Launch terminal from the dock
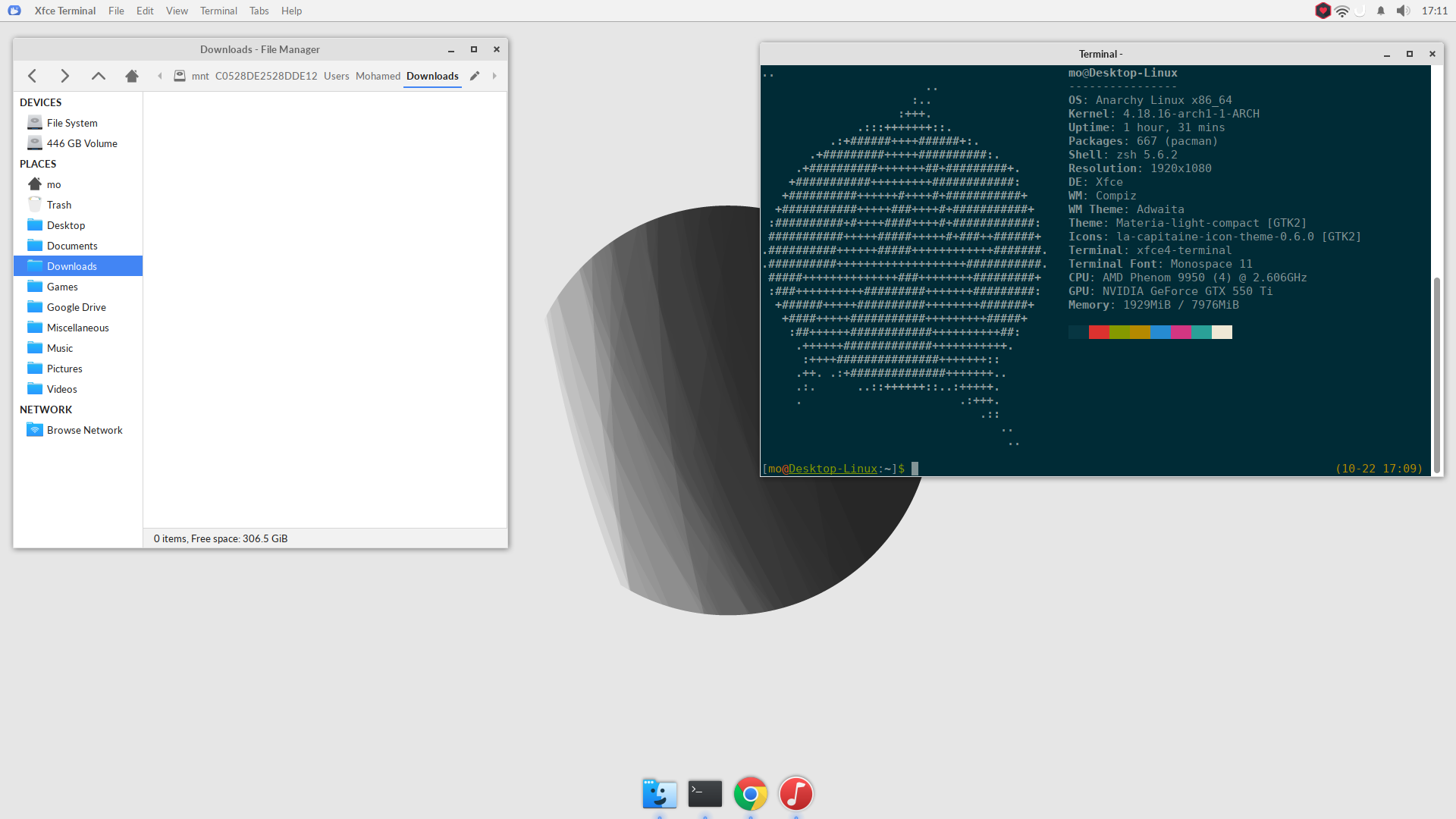The height and width of the screenshot is (819, 1456). 705,794
